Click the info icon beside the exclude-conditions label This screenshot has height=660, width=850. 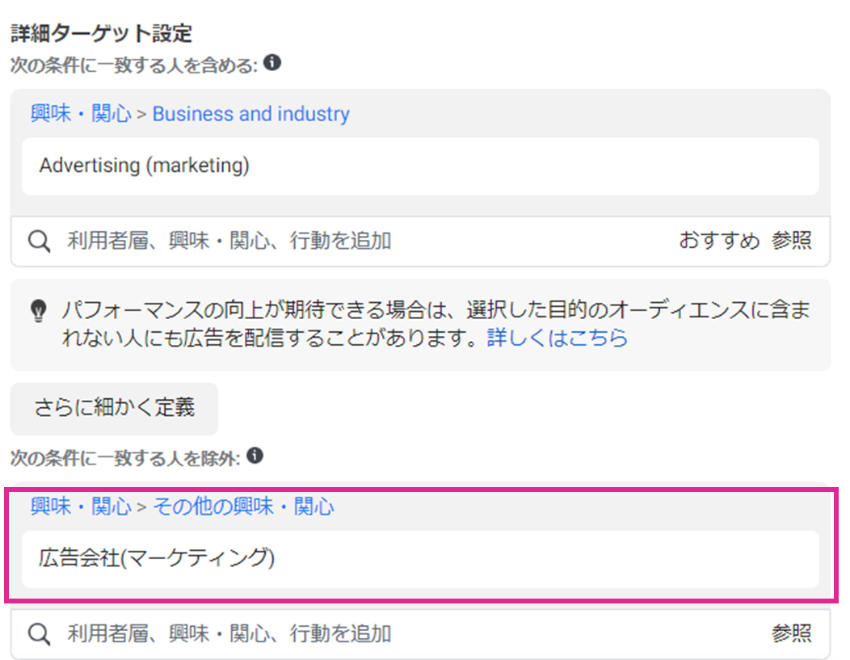click(x=255, y=456)
